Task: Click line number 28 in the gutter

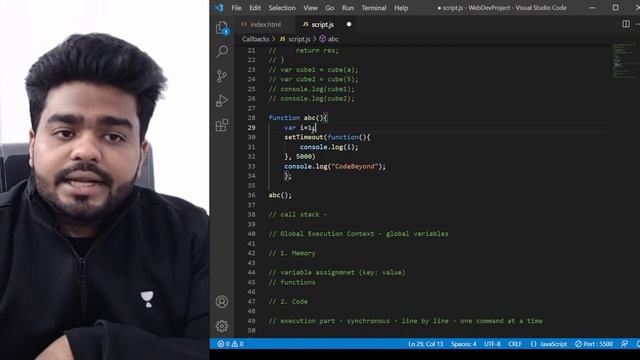Action: tap(251, 118)
